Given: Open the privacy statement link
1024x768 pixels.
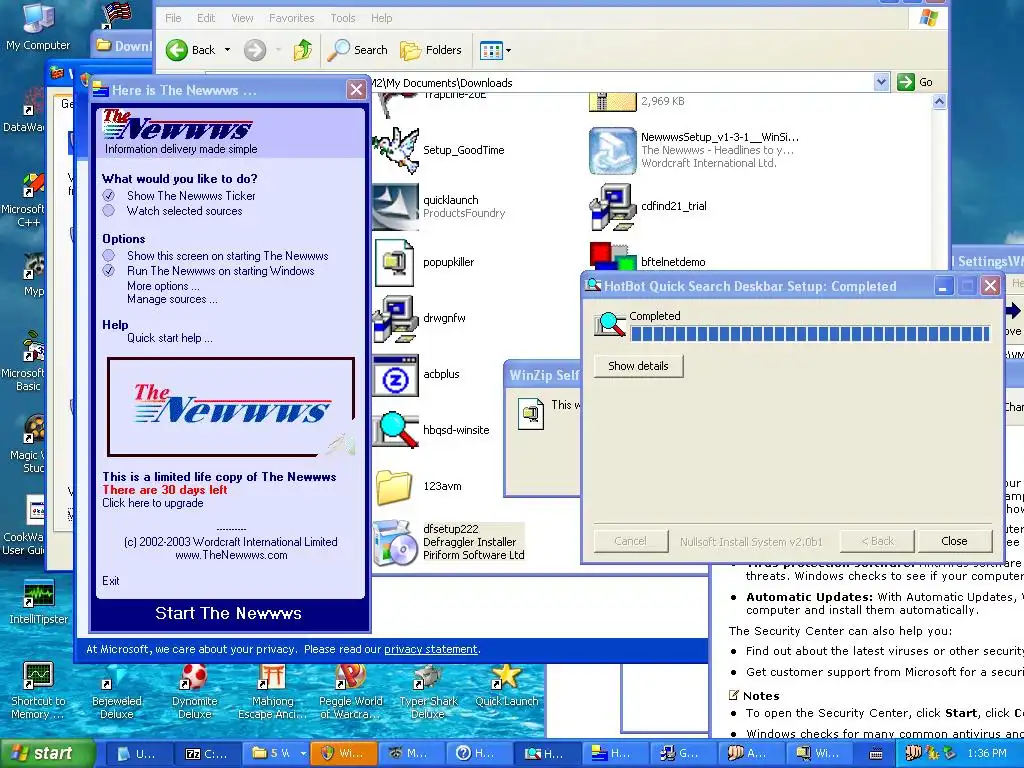Looking at the screenshot, I should point(431,649).
